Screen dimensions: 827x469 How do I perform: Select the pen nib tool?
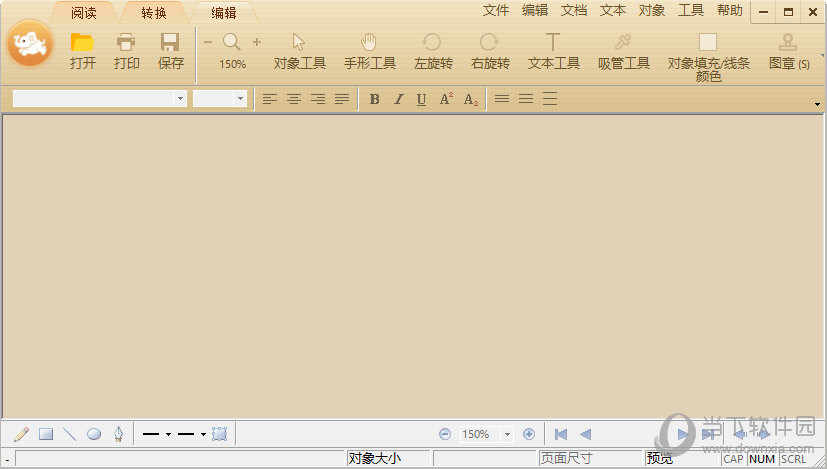pyautogui.click(x=118, y=434)
